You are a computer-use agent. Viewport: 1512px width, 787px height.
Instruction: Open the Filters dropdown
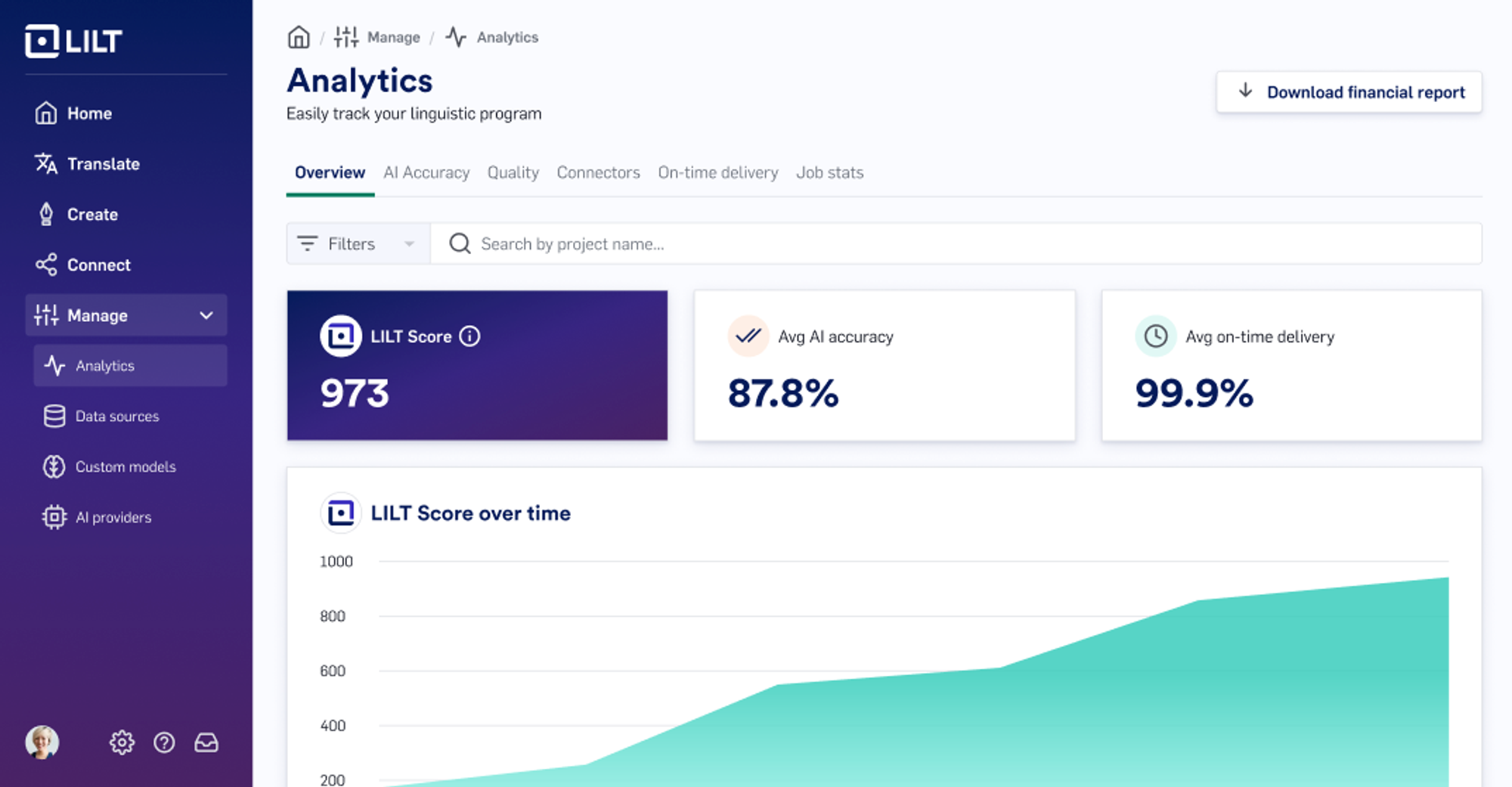click(358, 243)
